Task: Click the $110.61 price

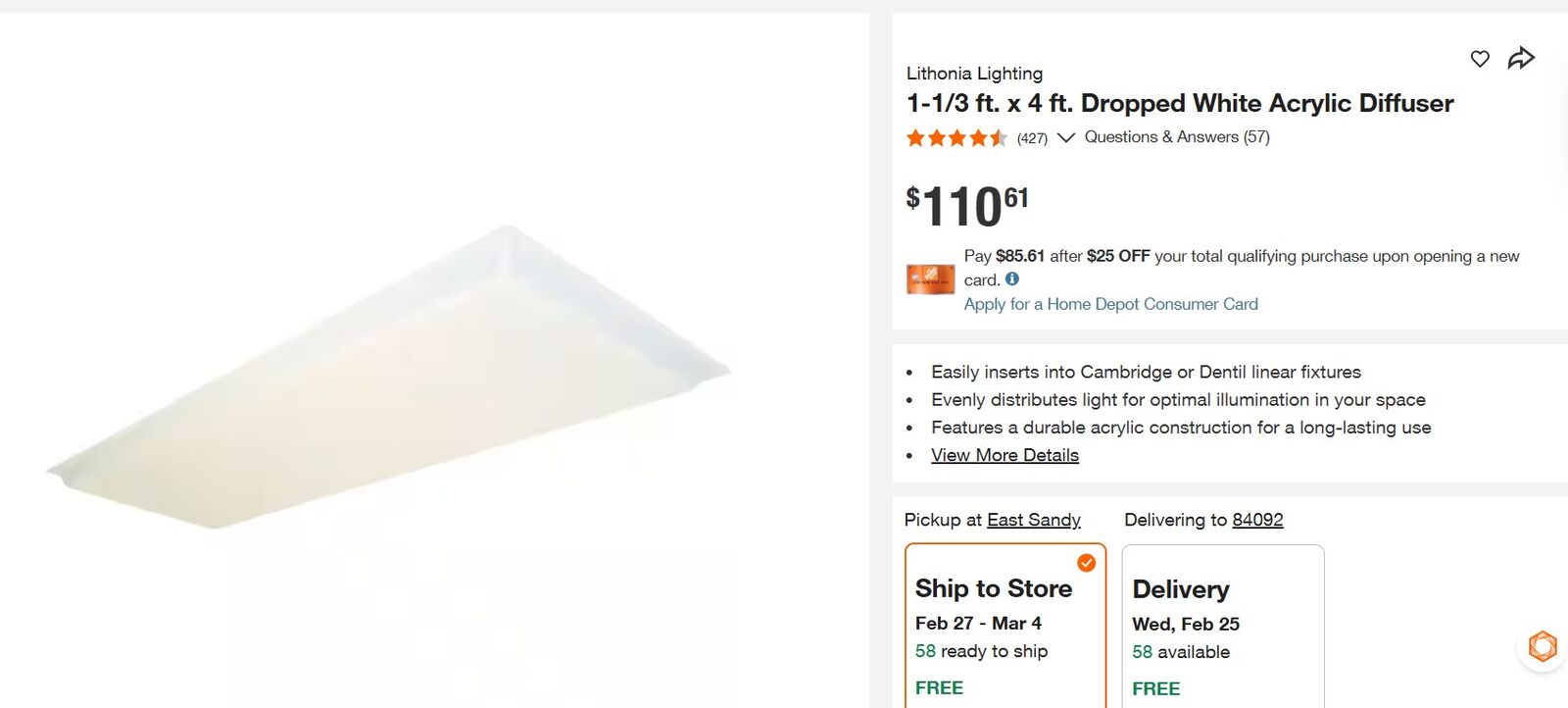Action: click(966, 206)
